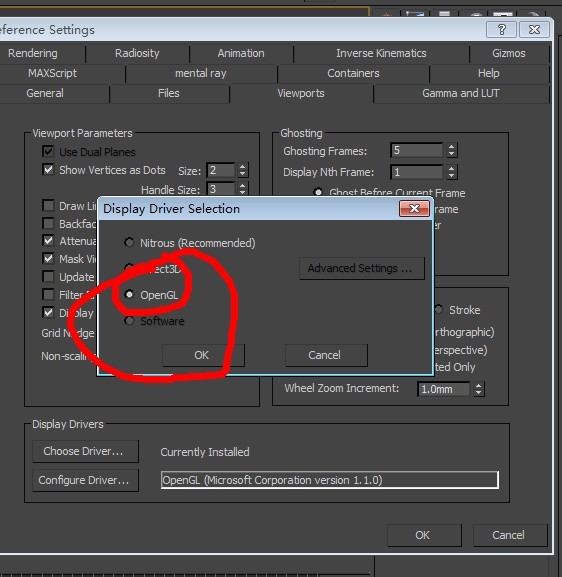Image resolution: width=562 pixels, height=577 pixels.
Task: Cancel the Preference Settings dialog
Action: point(510,535)
